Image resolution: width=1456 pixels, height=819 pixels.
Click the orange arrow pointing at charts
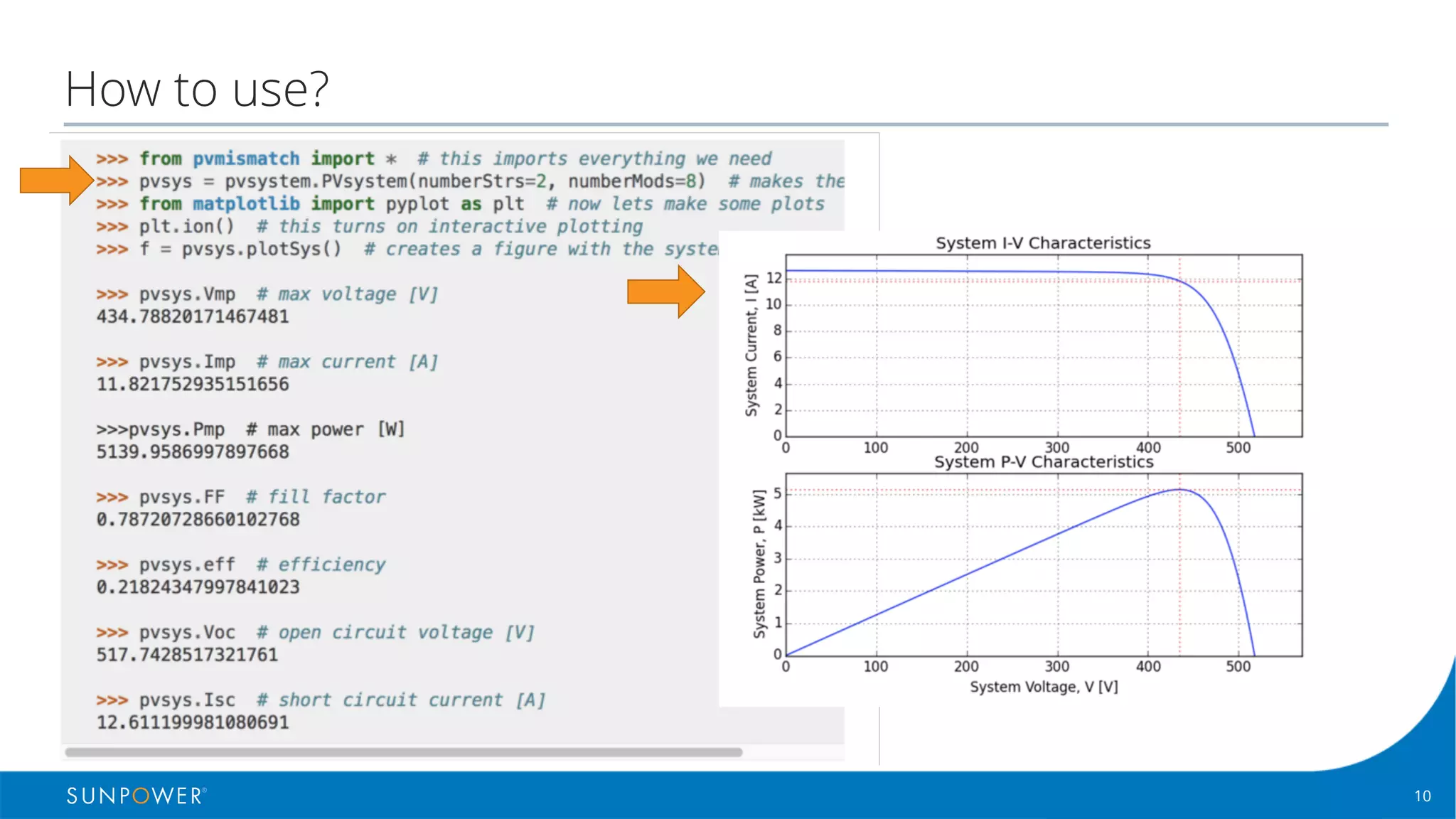[x=665, y=291]
